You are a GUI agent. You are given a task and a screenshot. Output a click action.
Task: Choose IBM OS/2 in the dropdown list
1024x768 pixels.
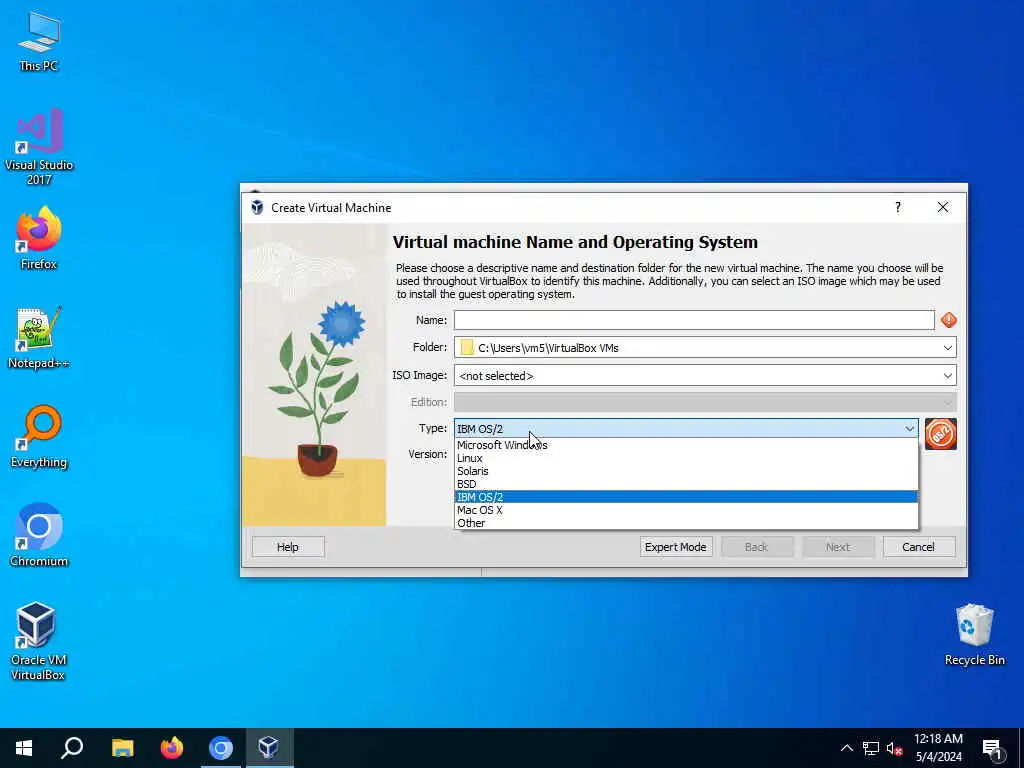686,497
